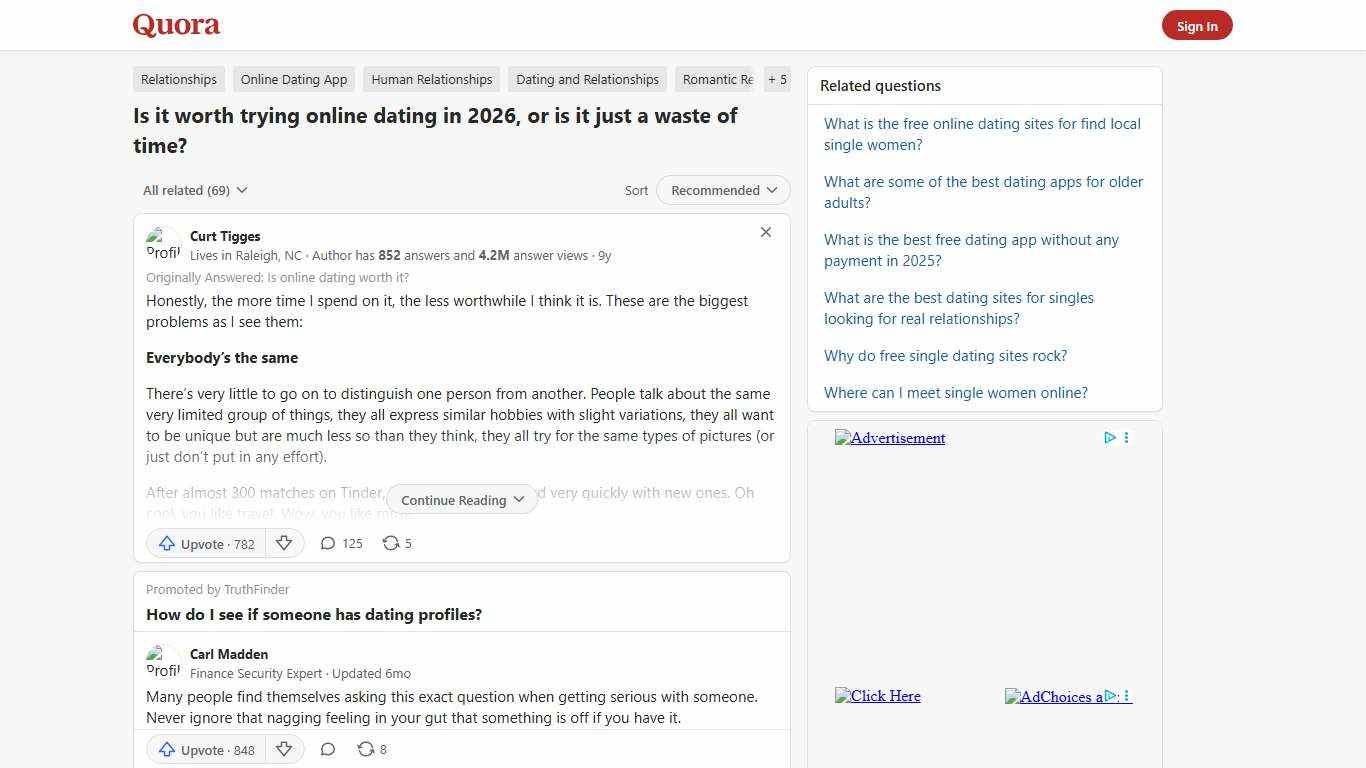
Task: Open comments on Carl Madden's answer
Action: click(x=328, y=749)
